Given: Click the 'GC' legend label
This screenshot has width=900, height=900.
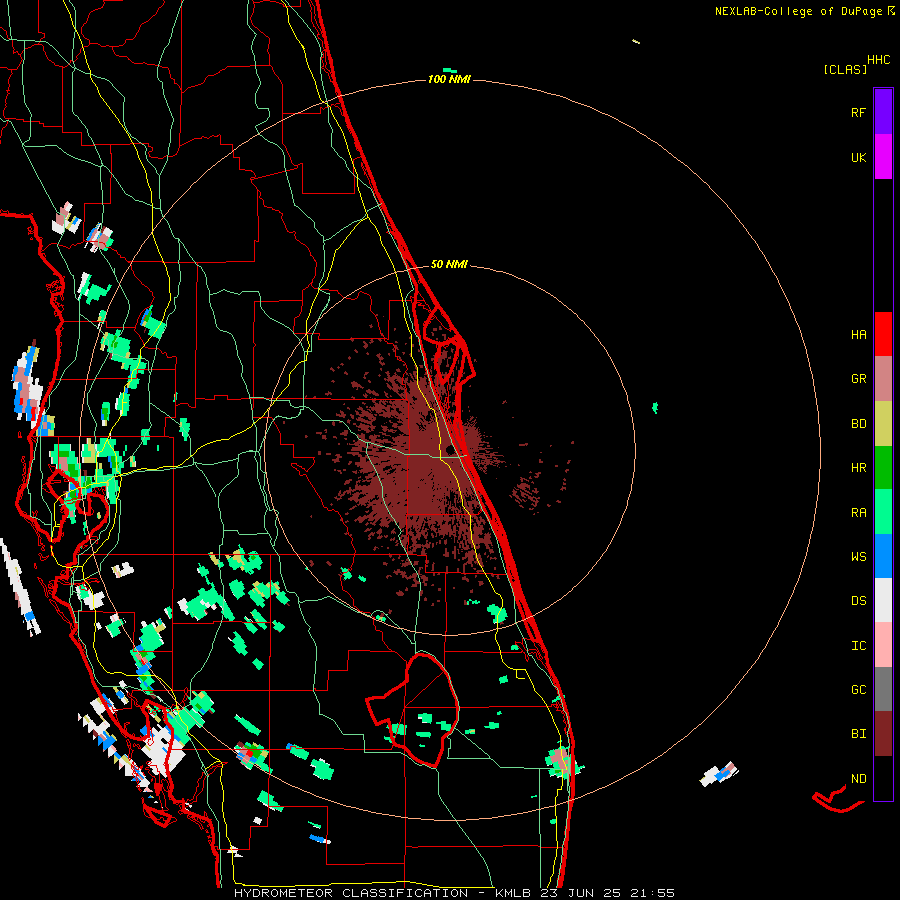Looking at the screenshot, I should [x=858, y=690].
